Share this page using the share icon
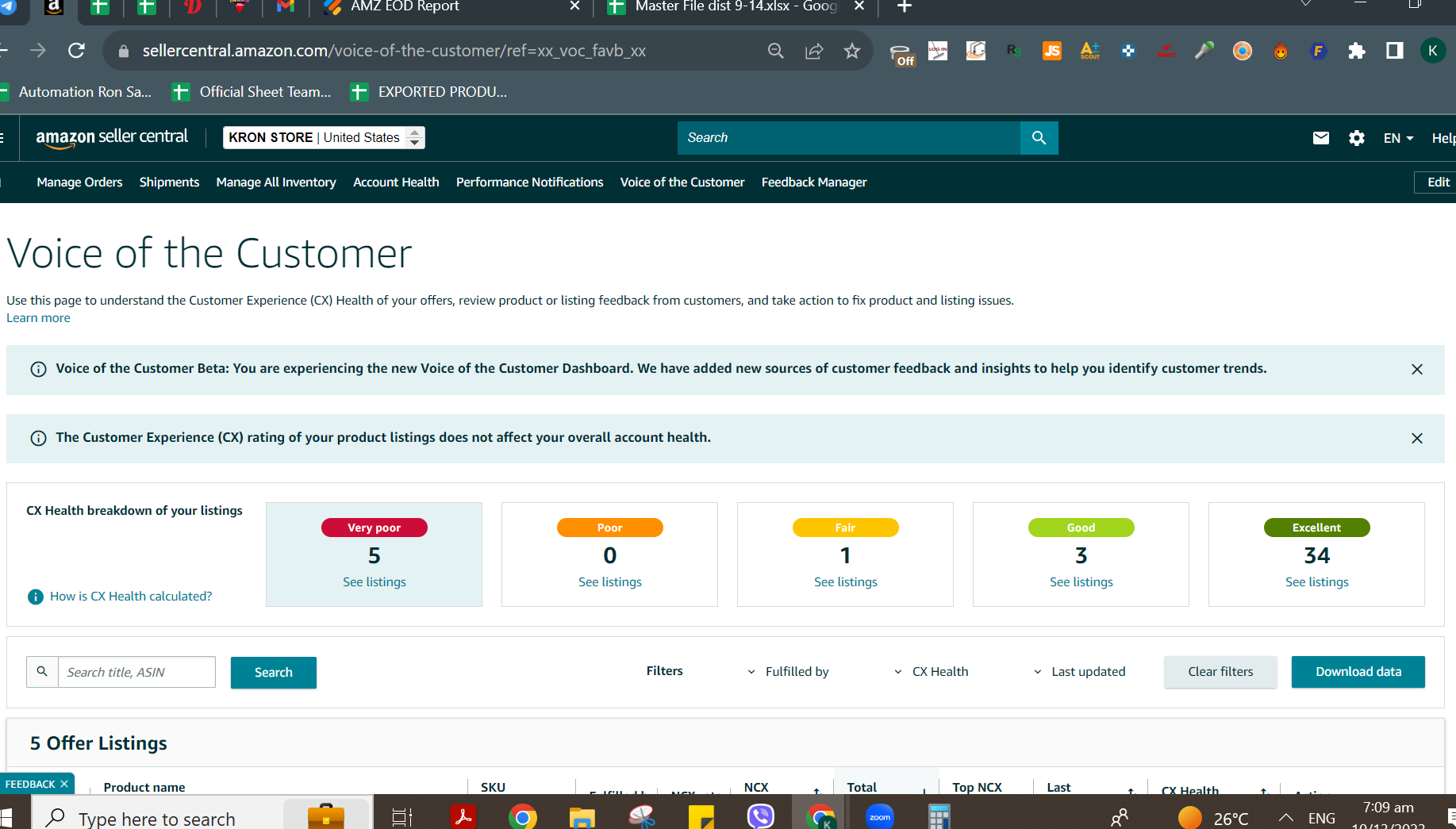The height and width of the screenshot is (829, 1456). [814, 51]
